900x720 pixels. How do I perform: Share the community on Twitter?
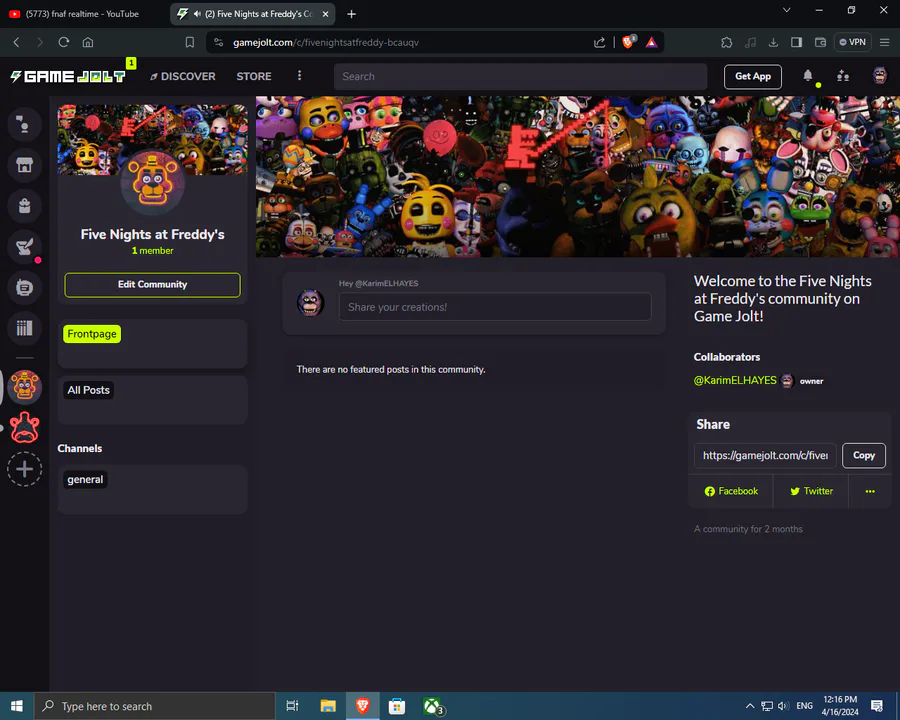point(811,491)
